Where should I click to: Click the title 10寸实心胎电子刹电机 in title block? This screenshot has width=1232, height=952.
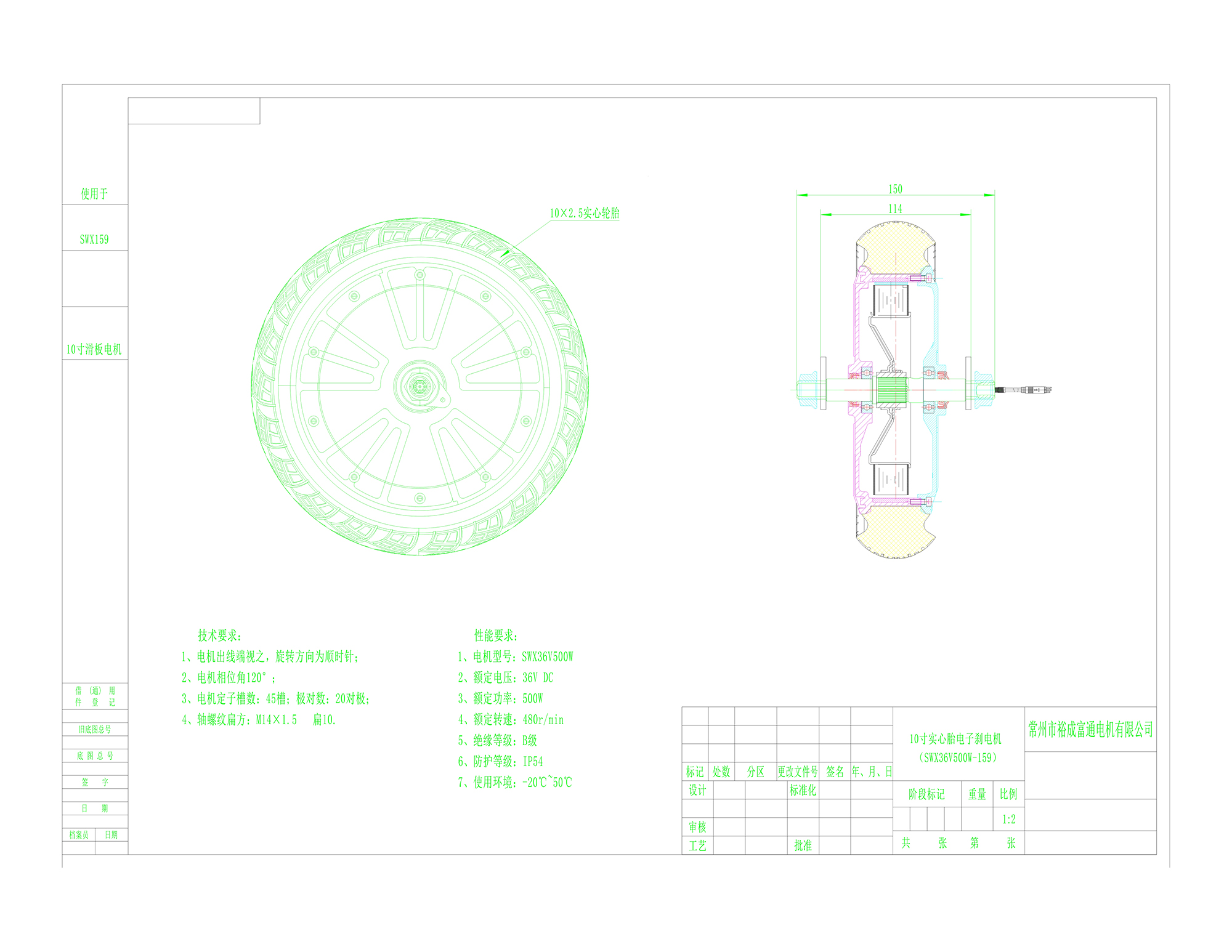coord(955,739)
